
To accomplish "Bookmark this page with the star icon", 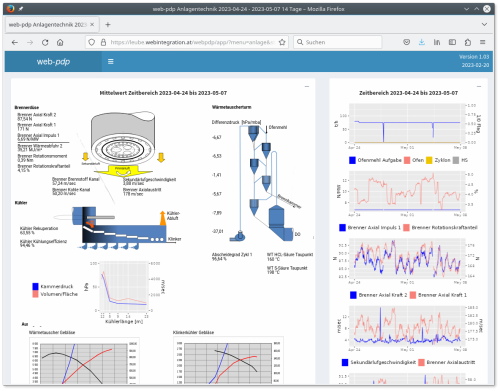I will coord(282,42).
